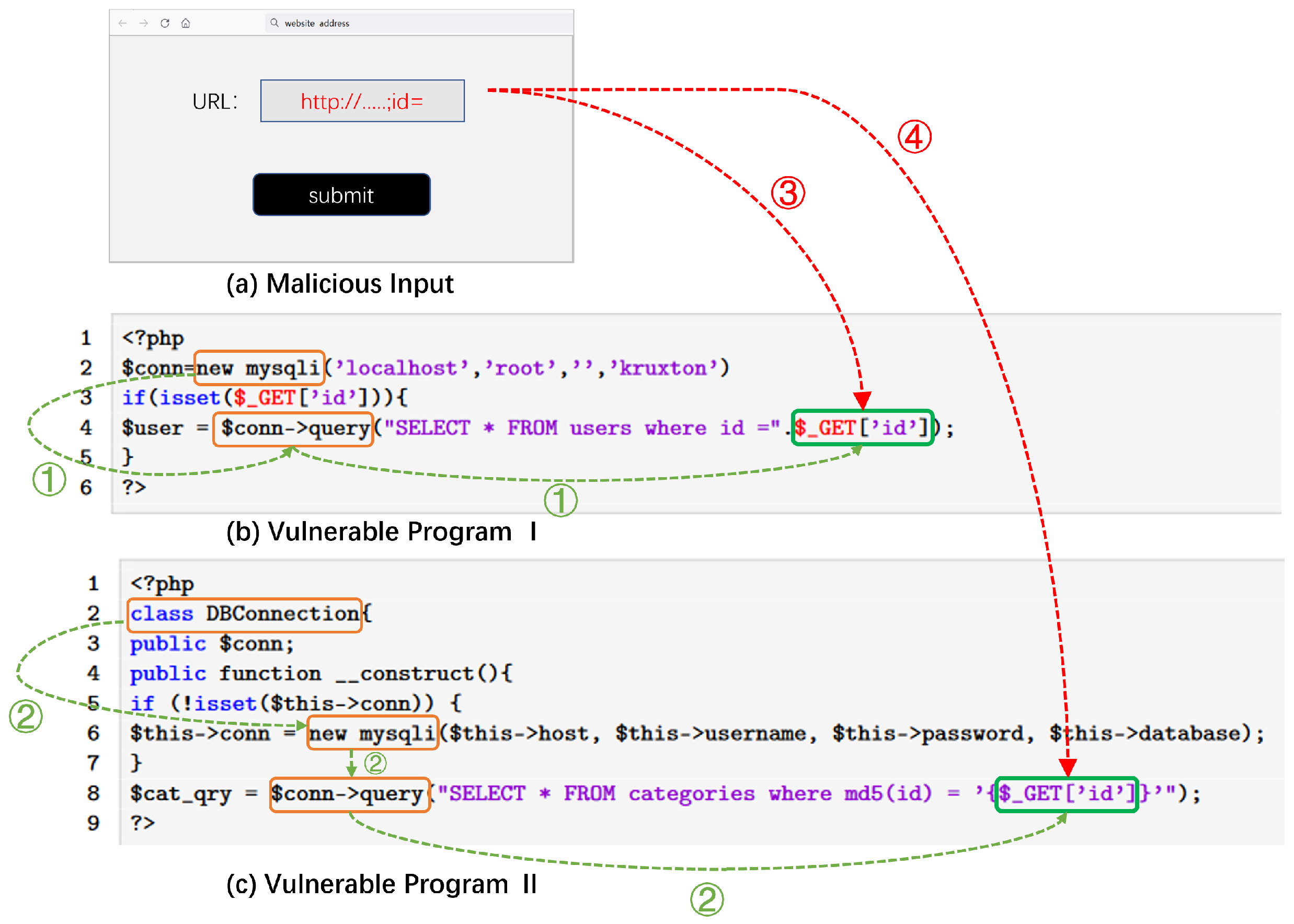Click the browser home icon
The height and width of the screenshot is (924, 1294).
[x=186, y=24]
